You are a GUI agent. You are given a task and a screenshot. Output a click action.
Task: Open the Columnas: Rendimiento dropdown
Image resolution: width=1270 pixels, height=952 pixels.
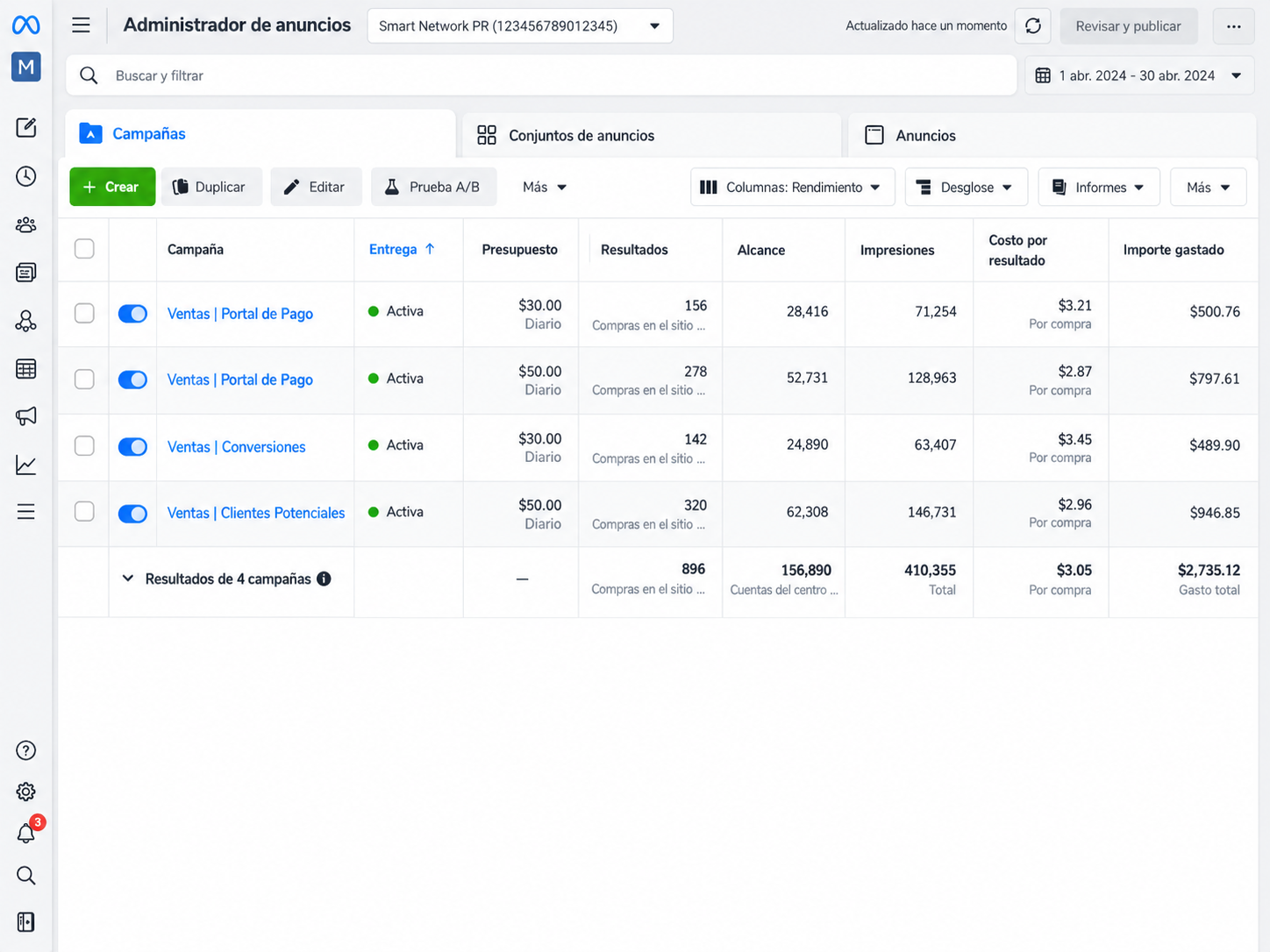[x=793, y=188]
